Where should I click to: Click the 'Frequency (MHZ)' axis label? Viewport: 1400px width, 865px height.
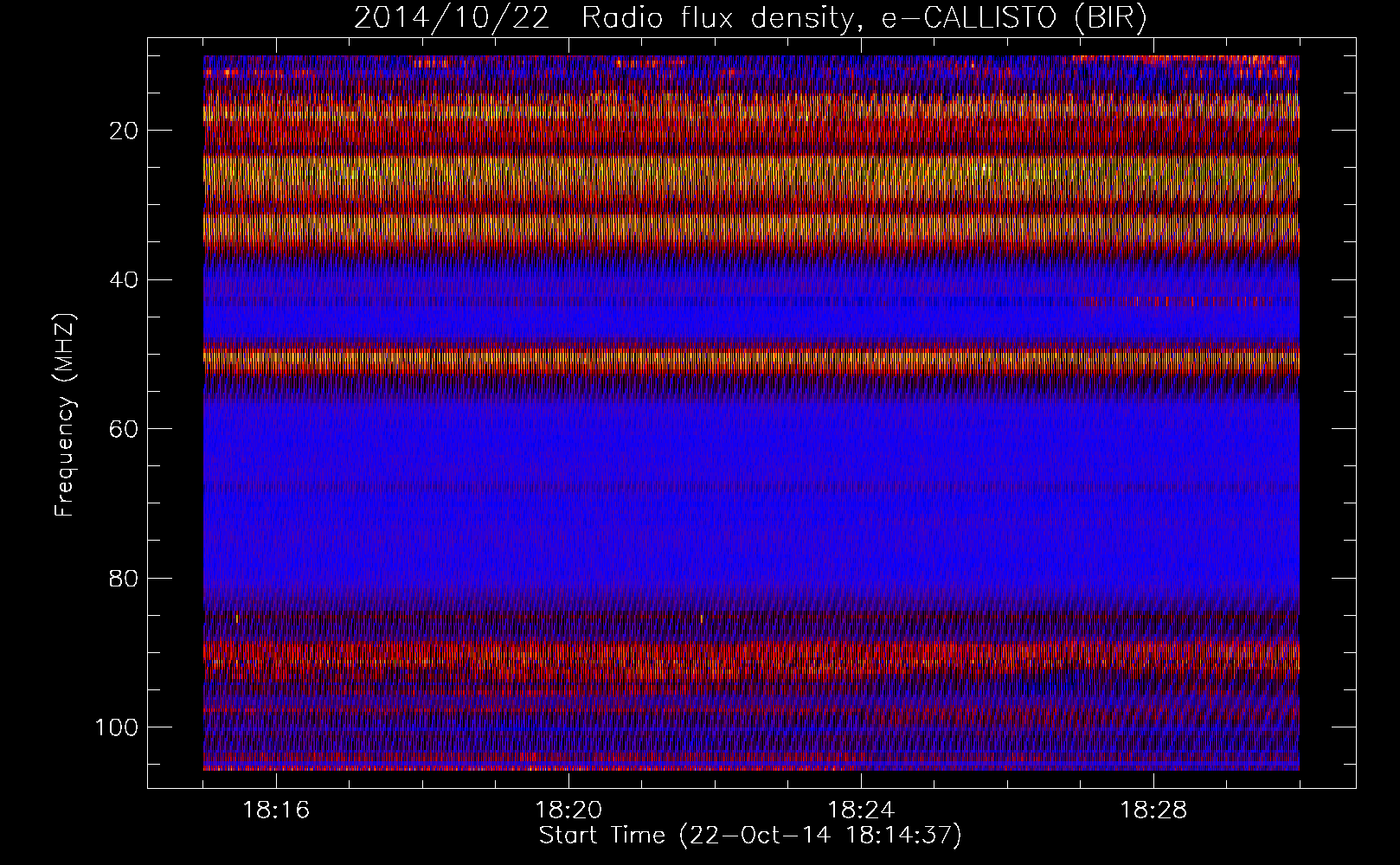click(65, 415)
